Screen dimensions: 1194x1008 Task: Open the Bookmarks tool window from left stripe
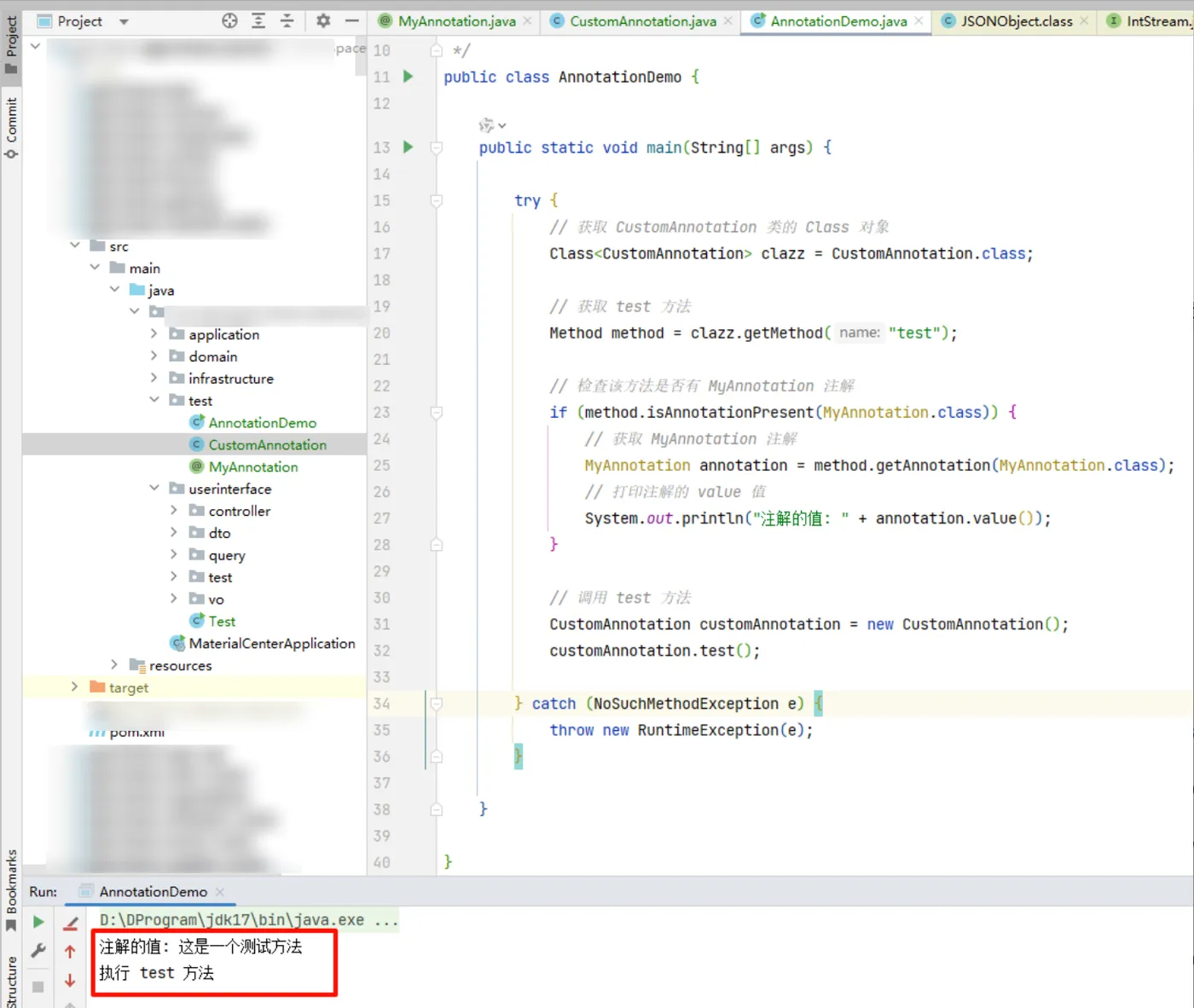coord(11,889)
